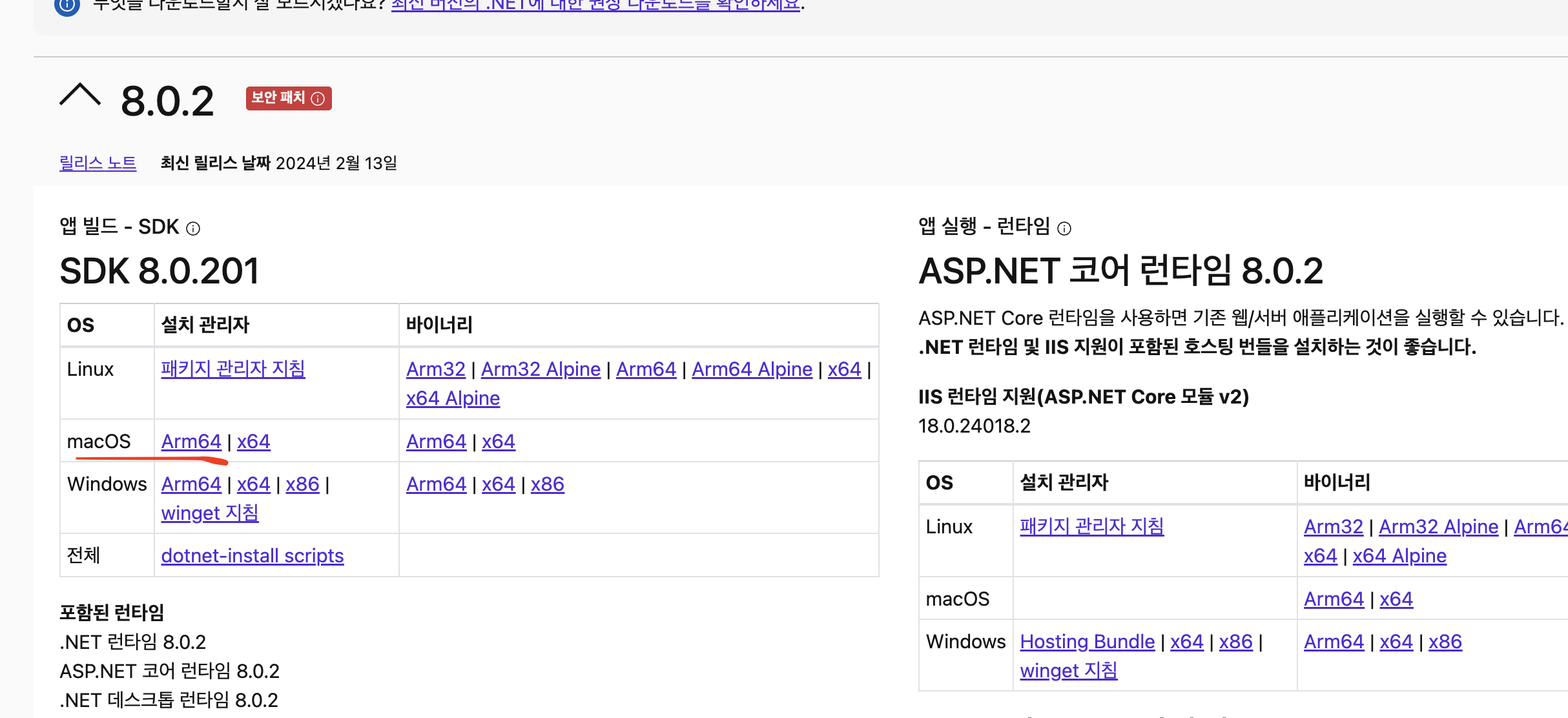Open recommended .NET downloads link in banner
1568x718 pixels.
[595, 6]
